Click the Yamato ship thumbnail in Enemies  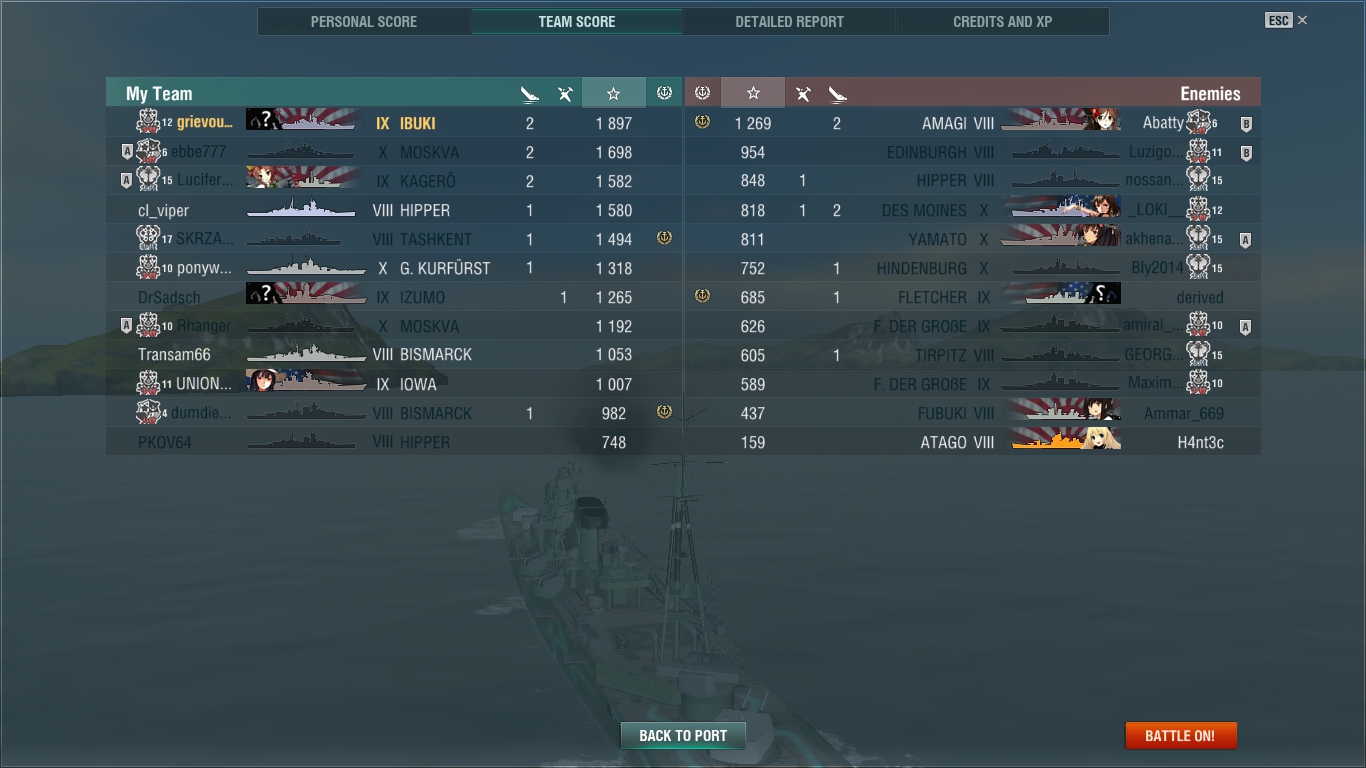(x=1060, y=239)
